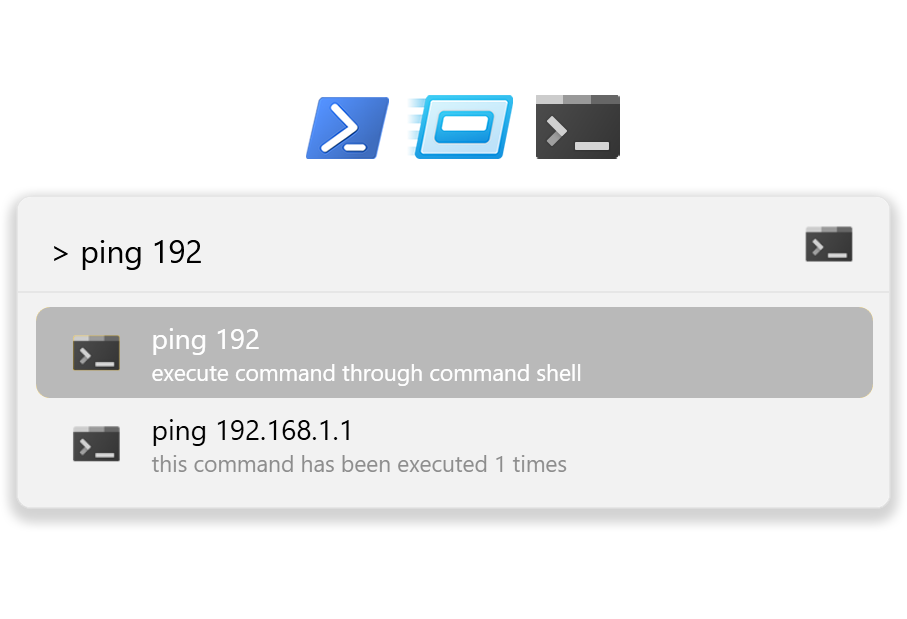Viewport: 907px width, 619px height.
Task: Click the divider line below the search bar
Action: [x=454, y=292]
